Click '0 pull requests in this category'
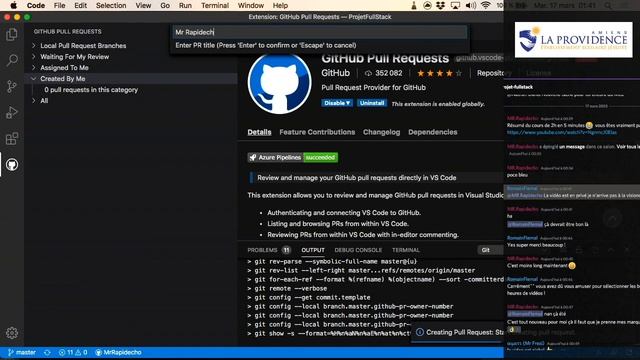640x360 pixels. pos(91,90)
